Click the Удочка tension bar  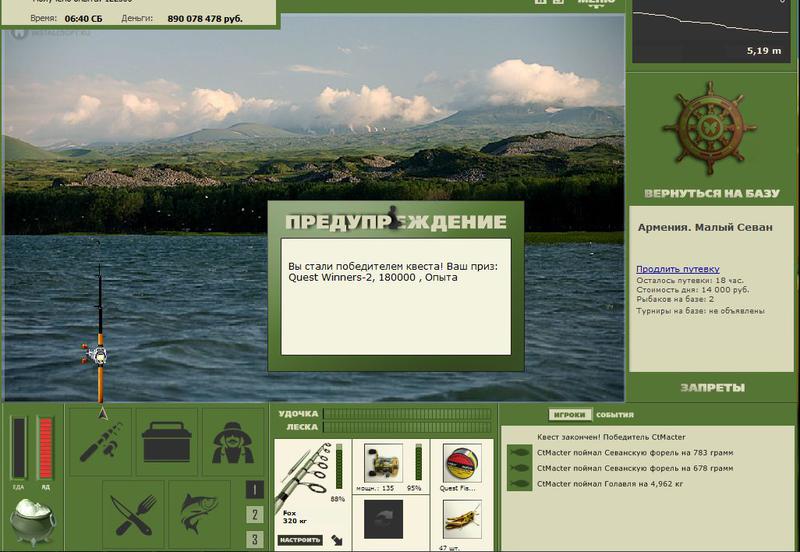click(408, 413)
